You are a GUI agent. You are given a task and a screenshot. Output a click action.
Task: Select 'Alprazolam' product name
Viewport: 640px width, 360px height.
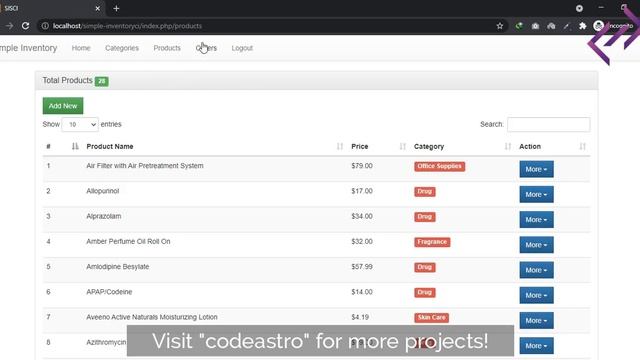104,216
